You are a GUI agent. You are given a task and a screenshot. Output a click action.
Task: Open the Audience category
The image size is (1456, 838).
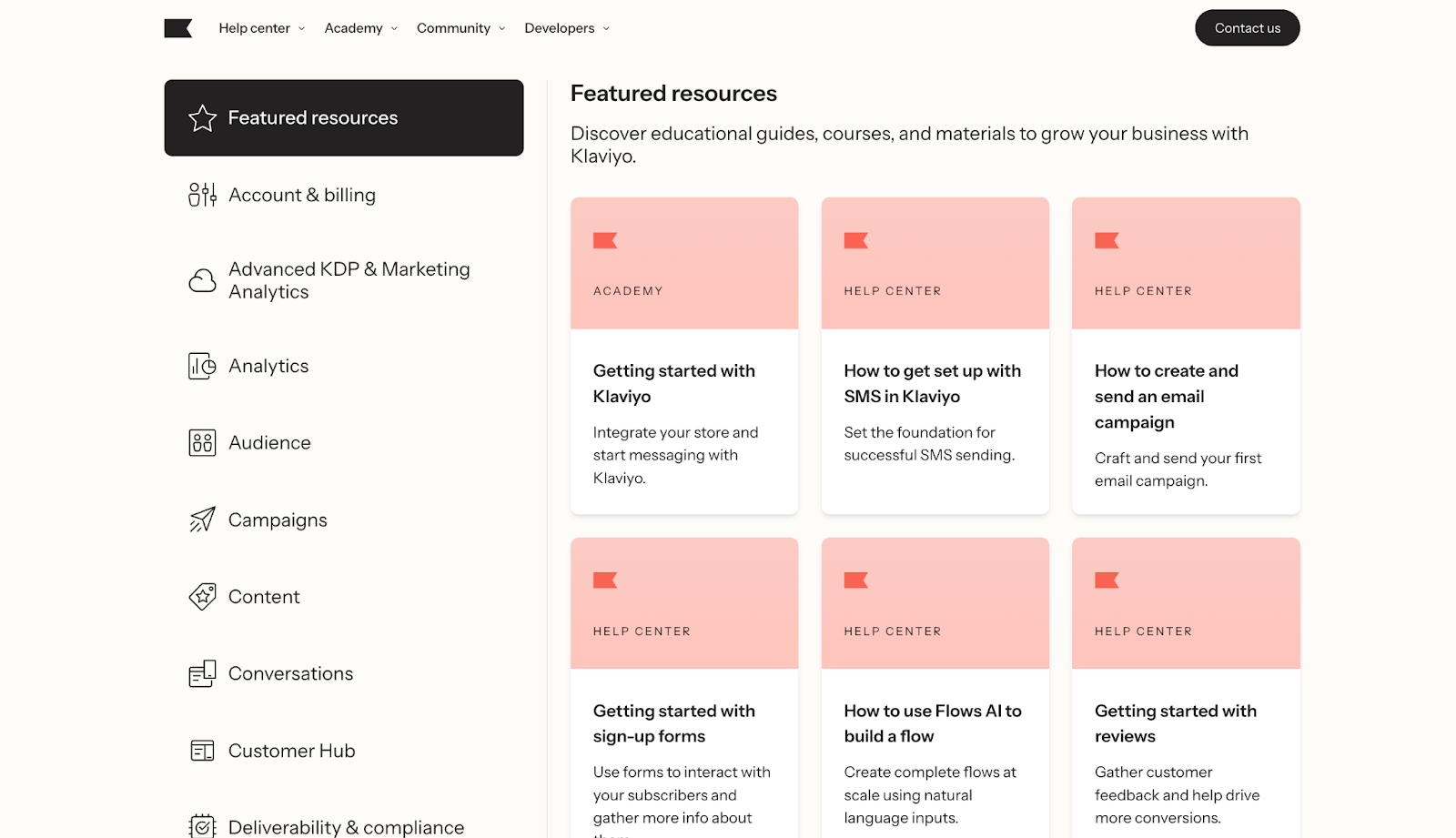(269, 443)
